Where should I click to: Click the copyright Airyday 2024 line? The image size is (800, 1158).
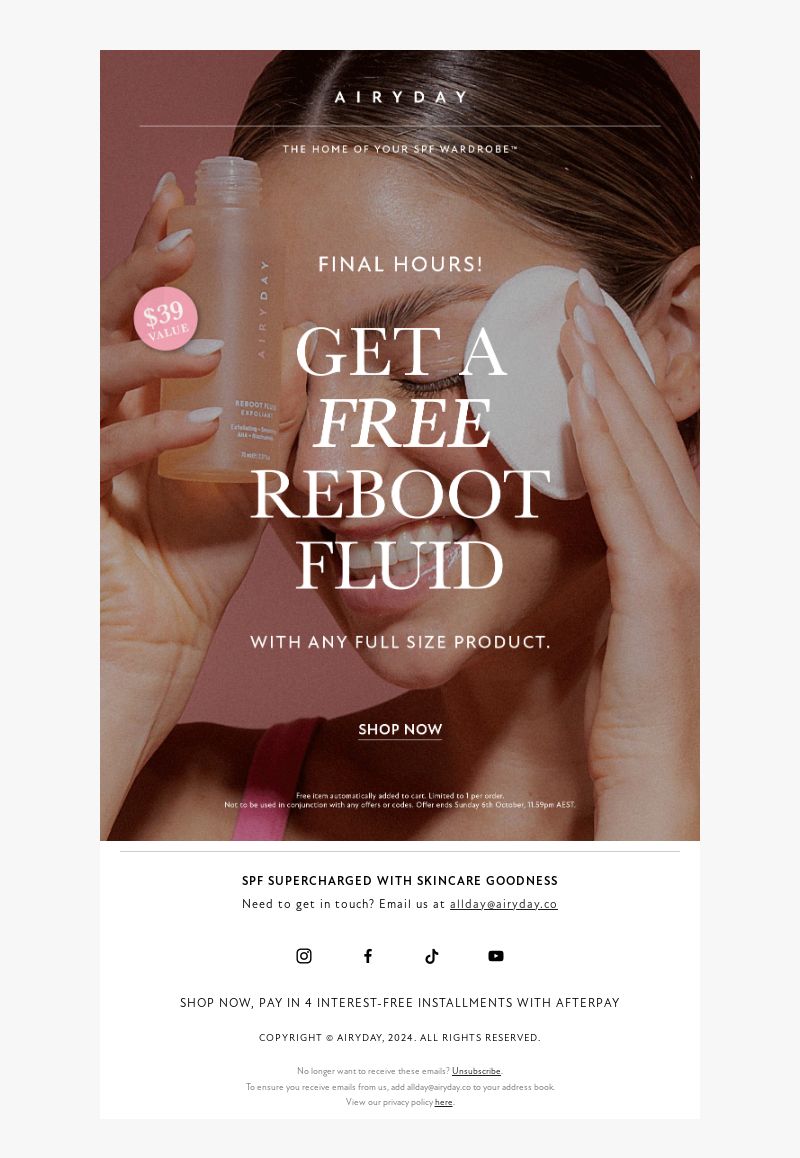click(x=400, y=1038)
